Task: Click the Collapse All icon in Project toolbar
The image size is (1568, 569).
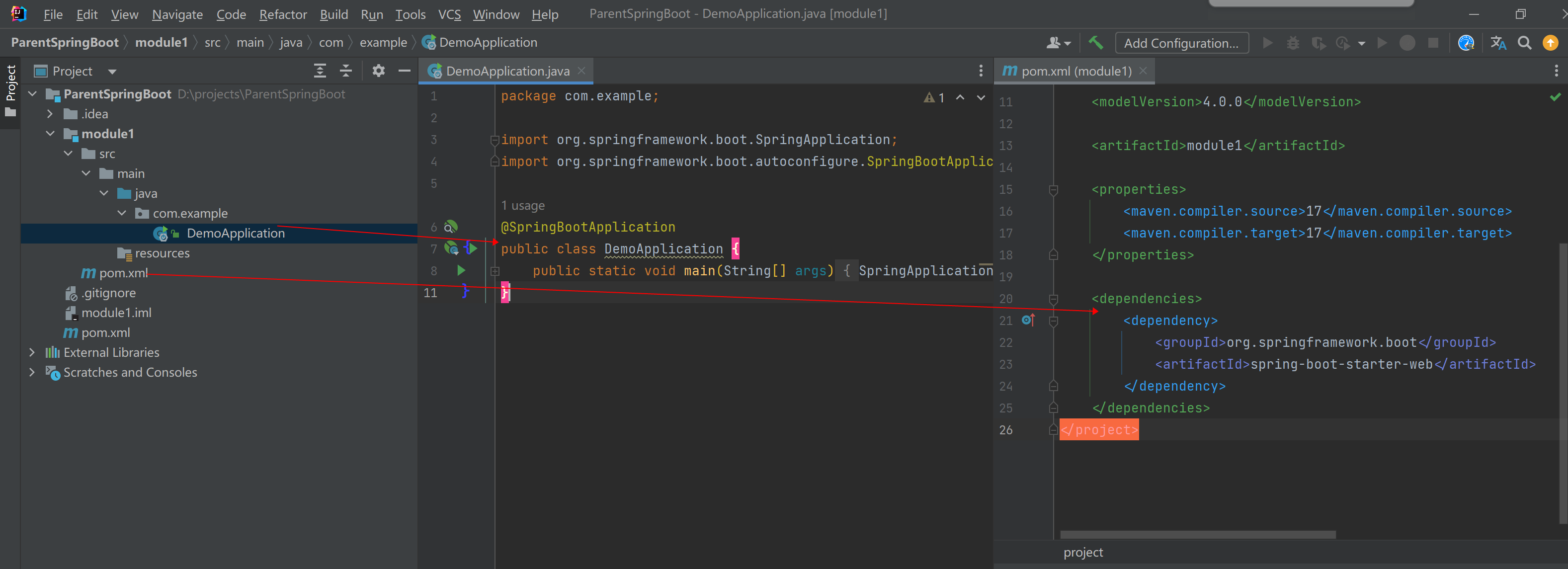Action: coord(345,71)
